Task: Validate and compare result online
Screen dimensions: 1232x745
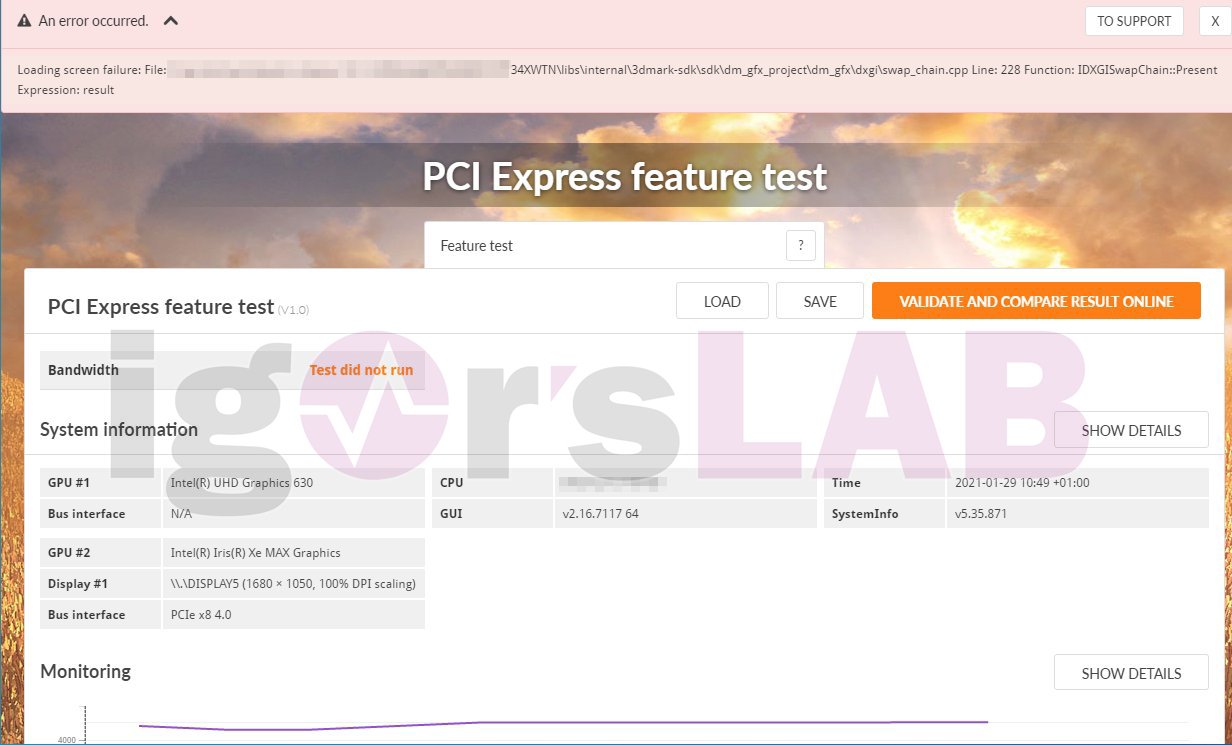Action: click(x=1036, y=301)
